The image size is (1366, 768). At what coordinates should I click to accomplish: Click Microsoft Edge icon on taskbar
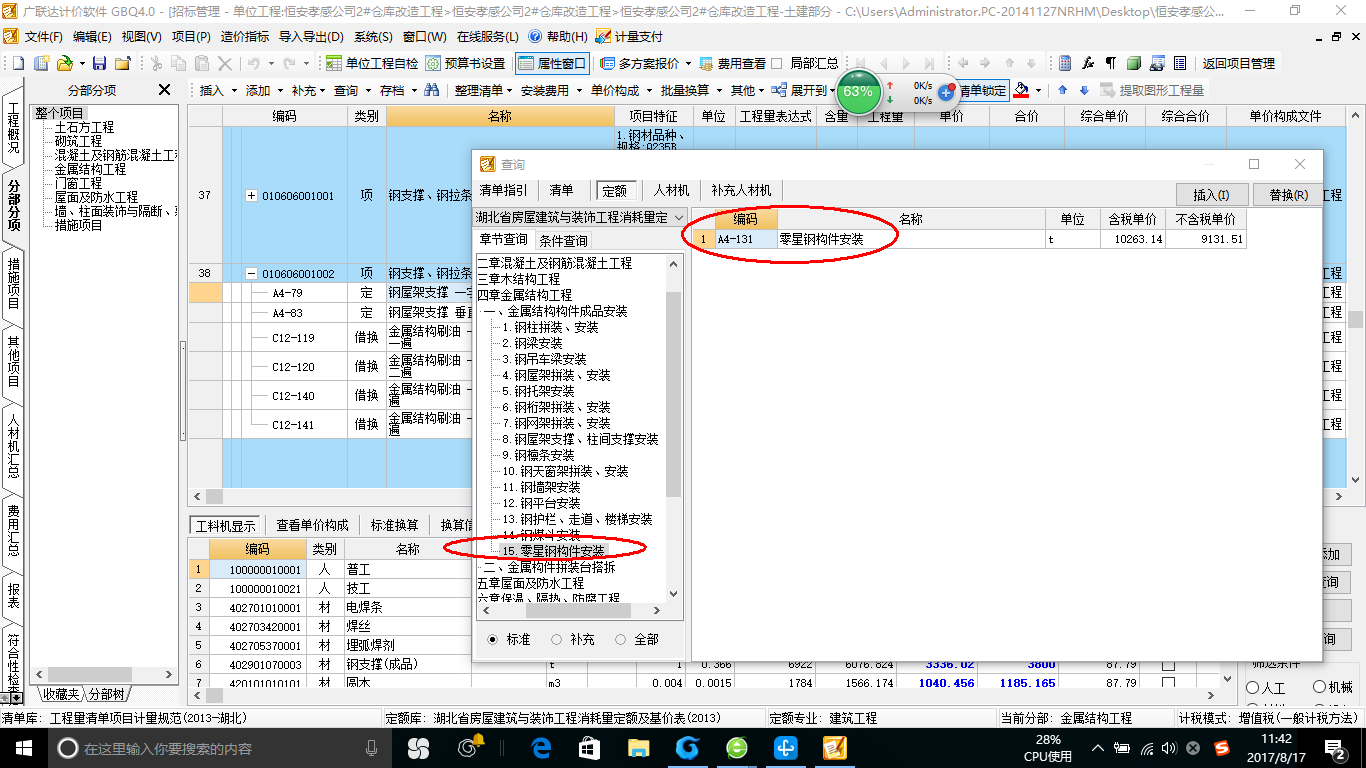point(542,747)
